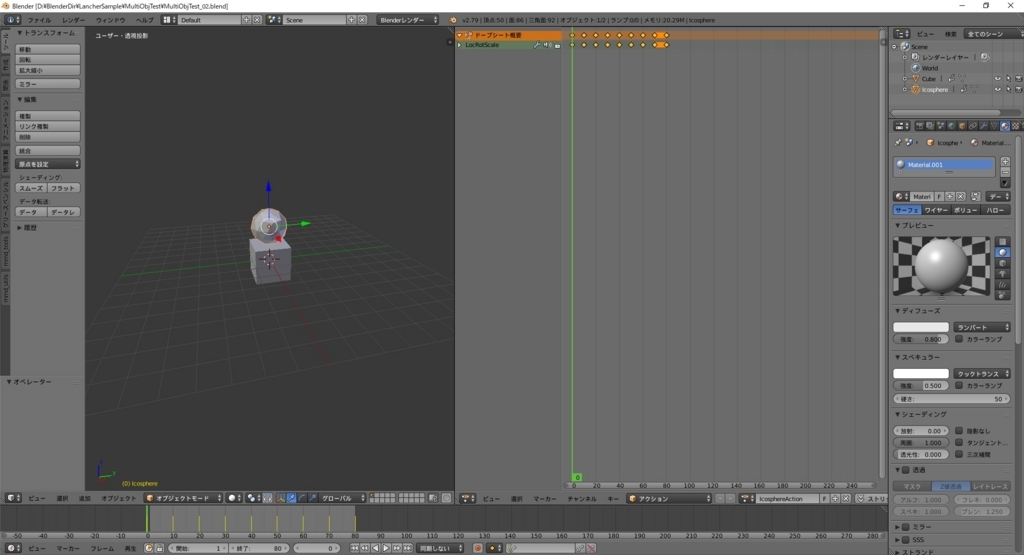Toggle Cube visibility eye in outliner
The image size is (1024, 555).
(998, 78)
